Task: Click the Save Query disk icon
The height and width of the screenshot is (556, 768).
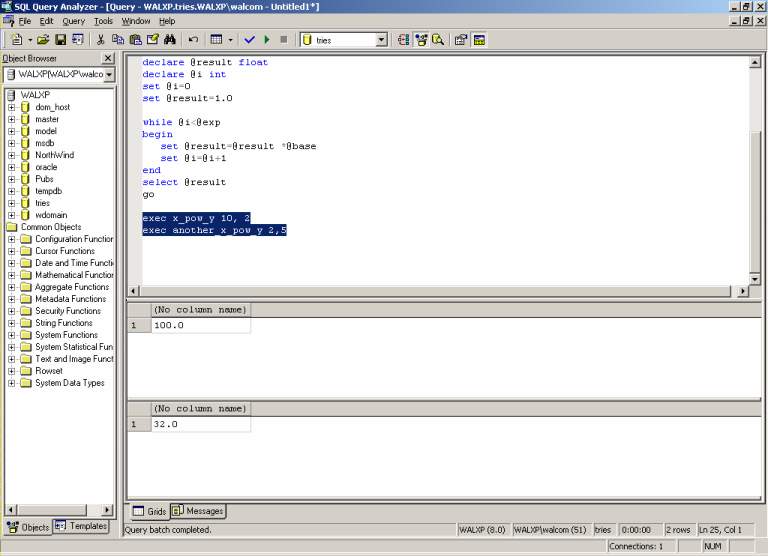Action: point(61,40)
